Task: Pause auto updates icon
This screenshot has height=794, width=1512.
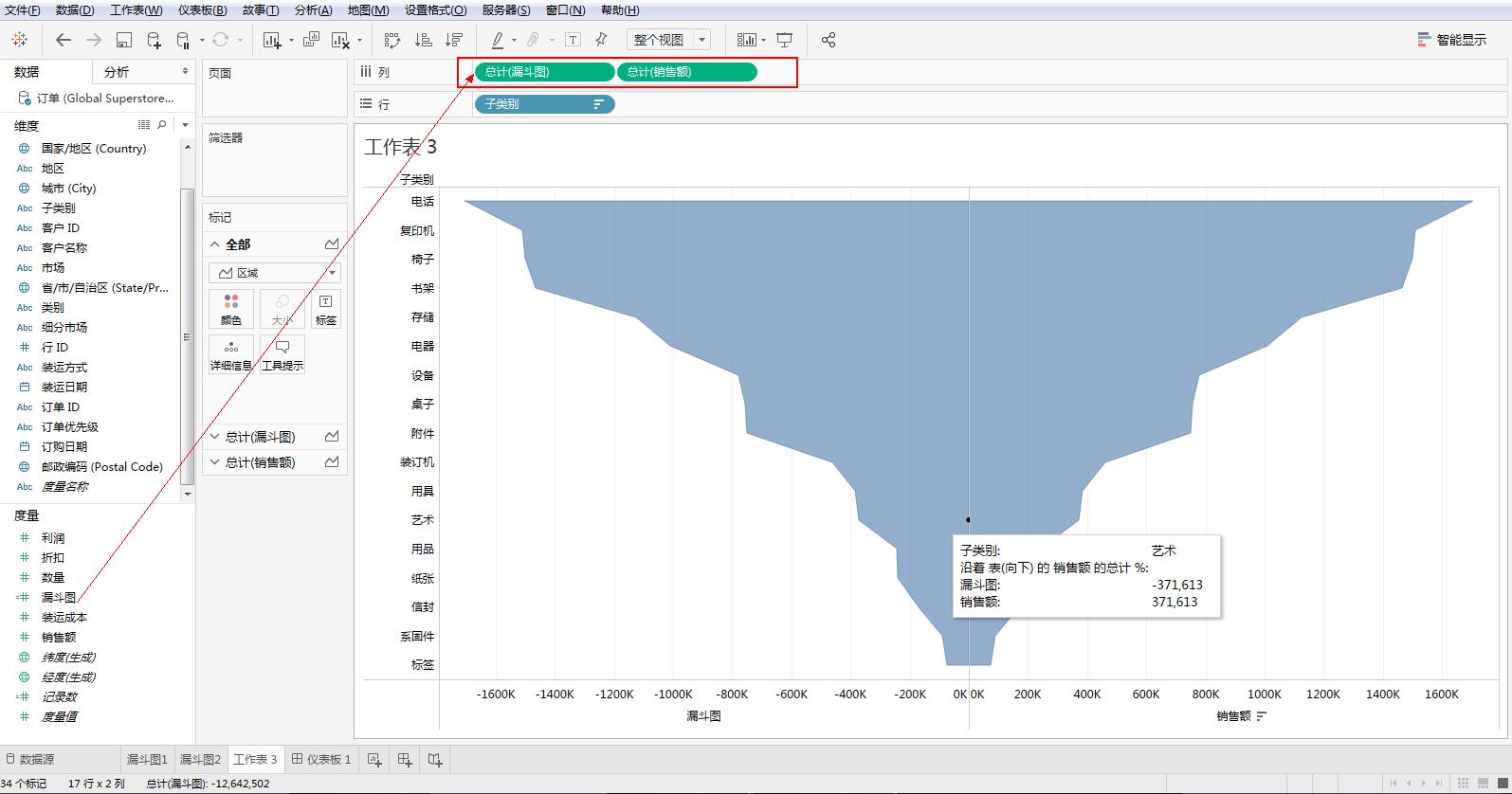Action: click(x=184, y=40)
